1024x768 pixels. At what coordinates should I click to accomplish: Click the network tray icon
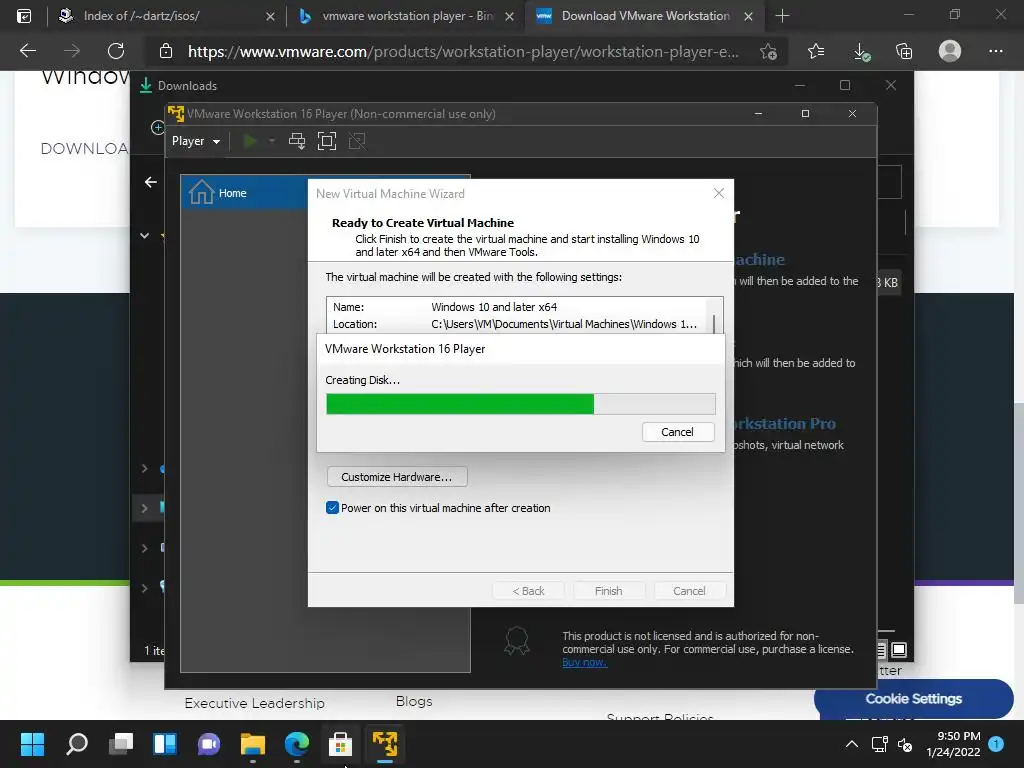879,744
